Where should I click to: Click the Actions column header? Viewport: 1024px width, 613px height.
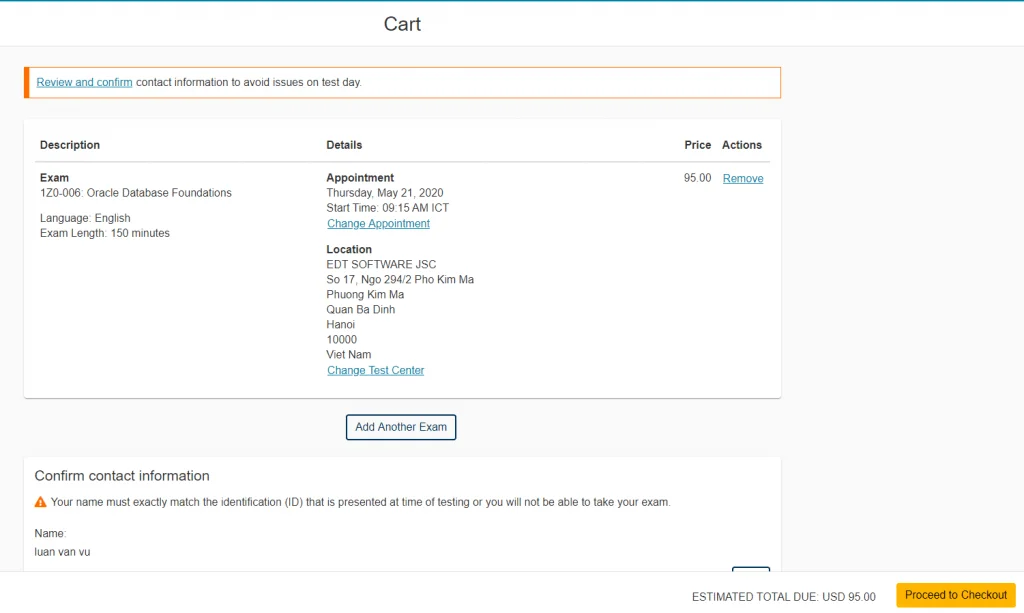pos(741,145)
